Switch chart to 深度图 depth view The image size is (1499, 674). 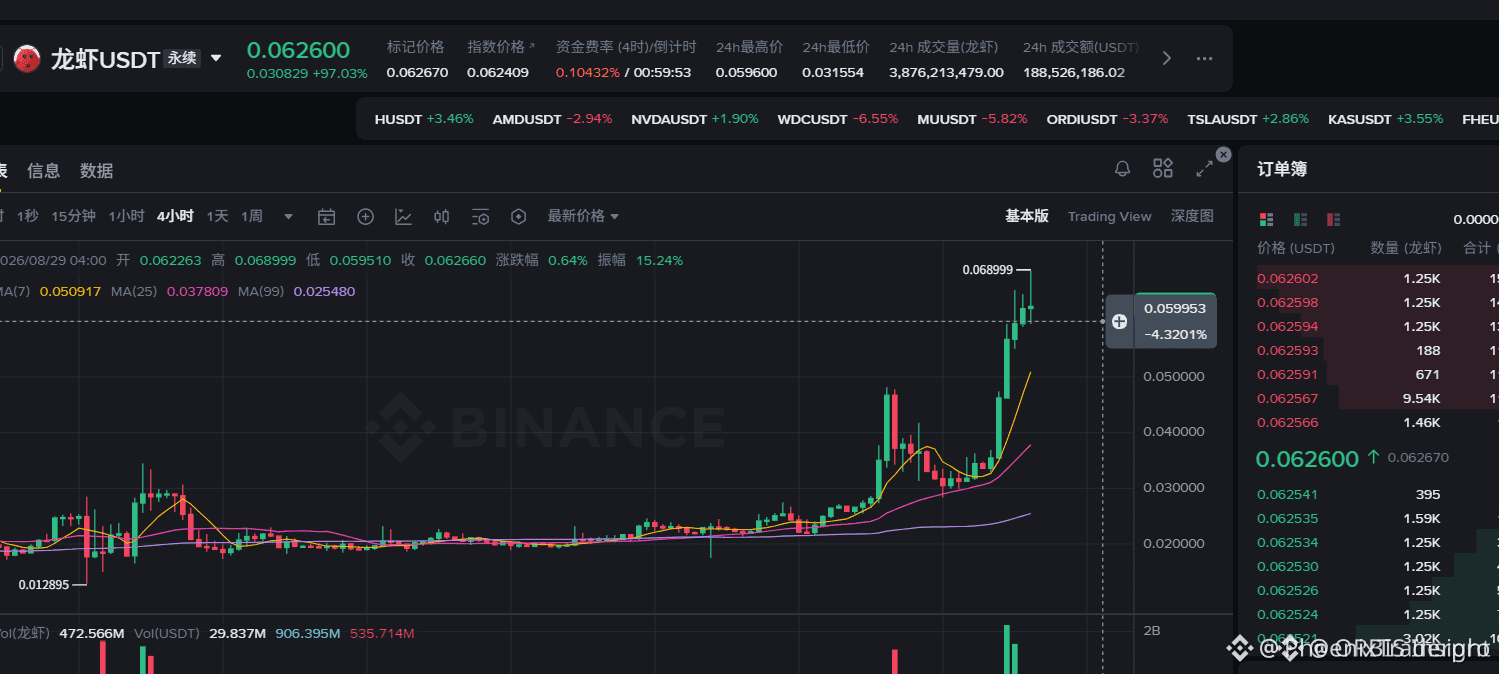(1192, 216)
